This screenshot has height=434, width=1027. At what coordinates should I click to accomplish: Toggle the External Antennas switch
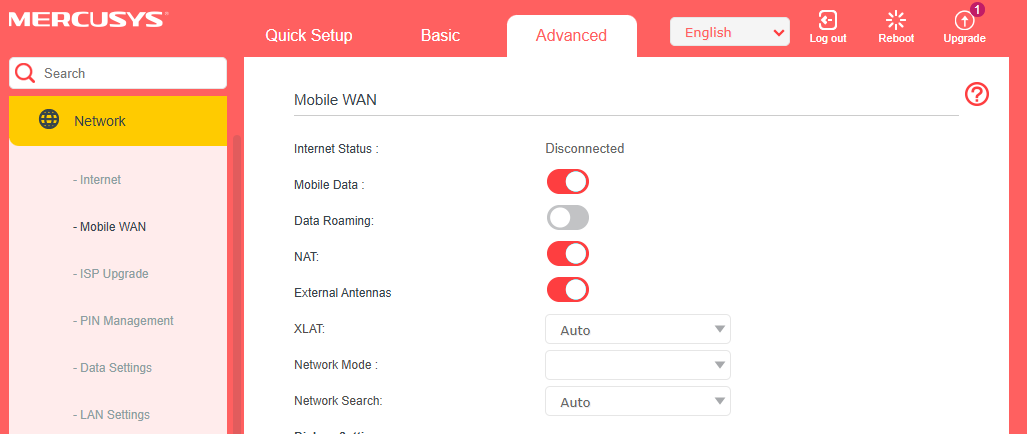click(567, 289)
